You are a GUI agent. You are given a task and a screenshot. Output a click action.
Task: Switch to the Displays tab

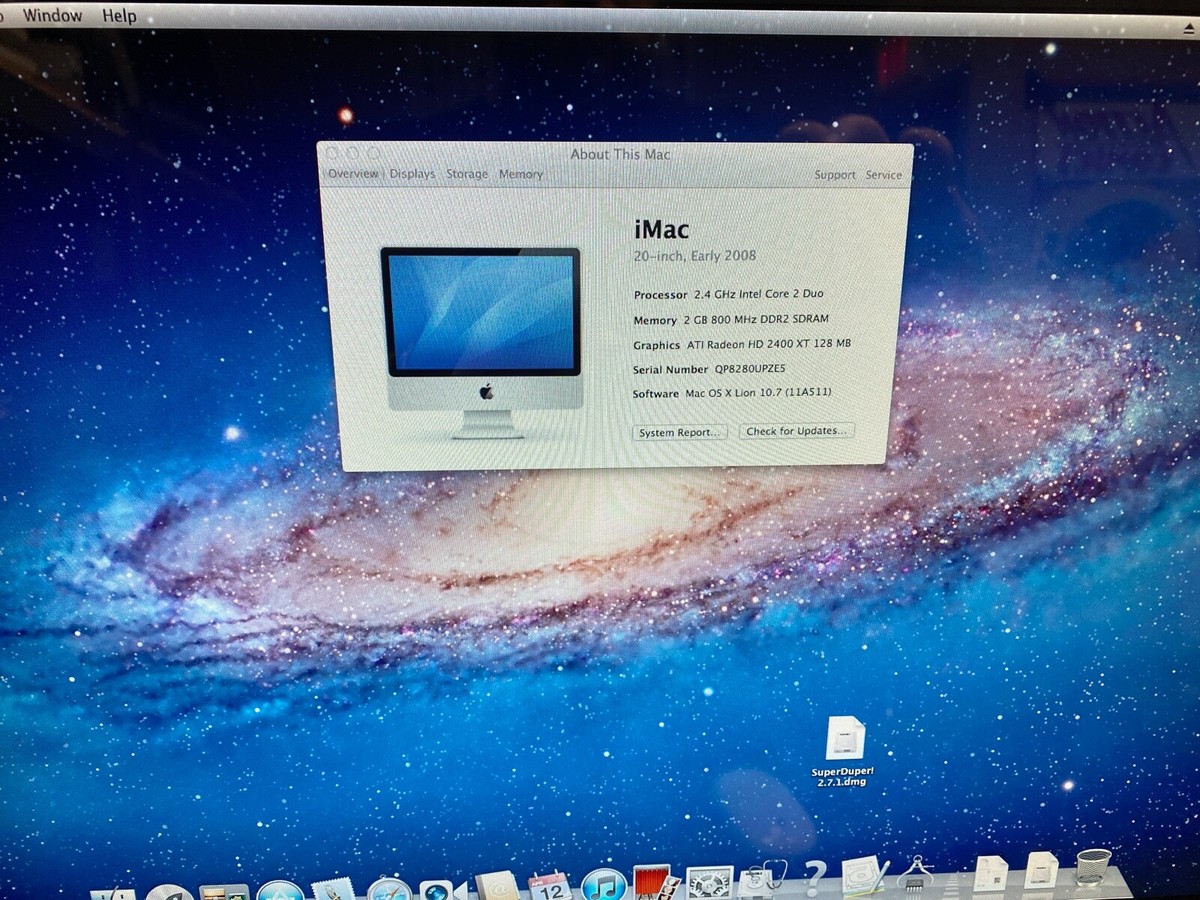pyautogui.click(x=412, y=173)
